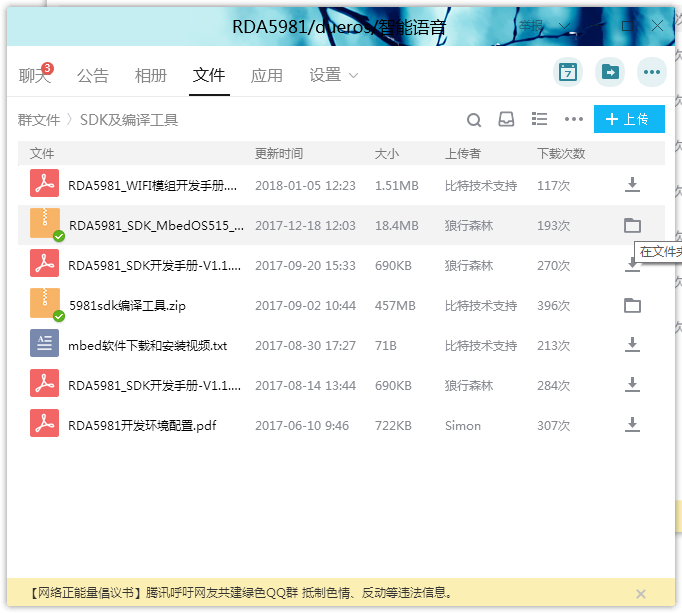
Task: Click the share-folder arrow icon in header
Action: (610, 72)
